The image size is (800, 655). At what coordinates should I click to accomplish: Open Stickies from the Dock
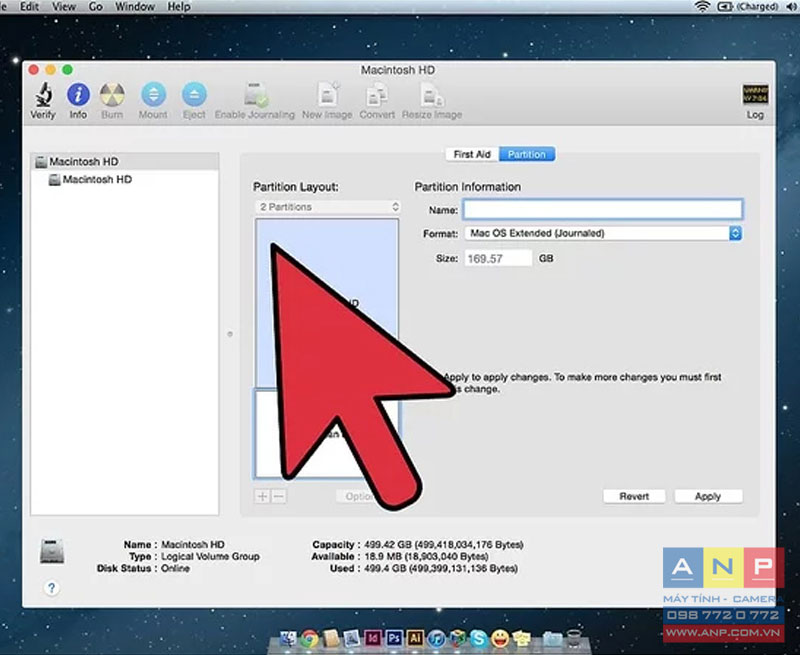point(521,638)
